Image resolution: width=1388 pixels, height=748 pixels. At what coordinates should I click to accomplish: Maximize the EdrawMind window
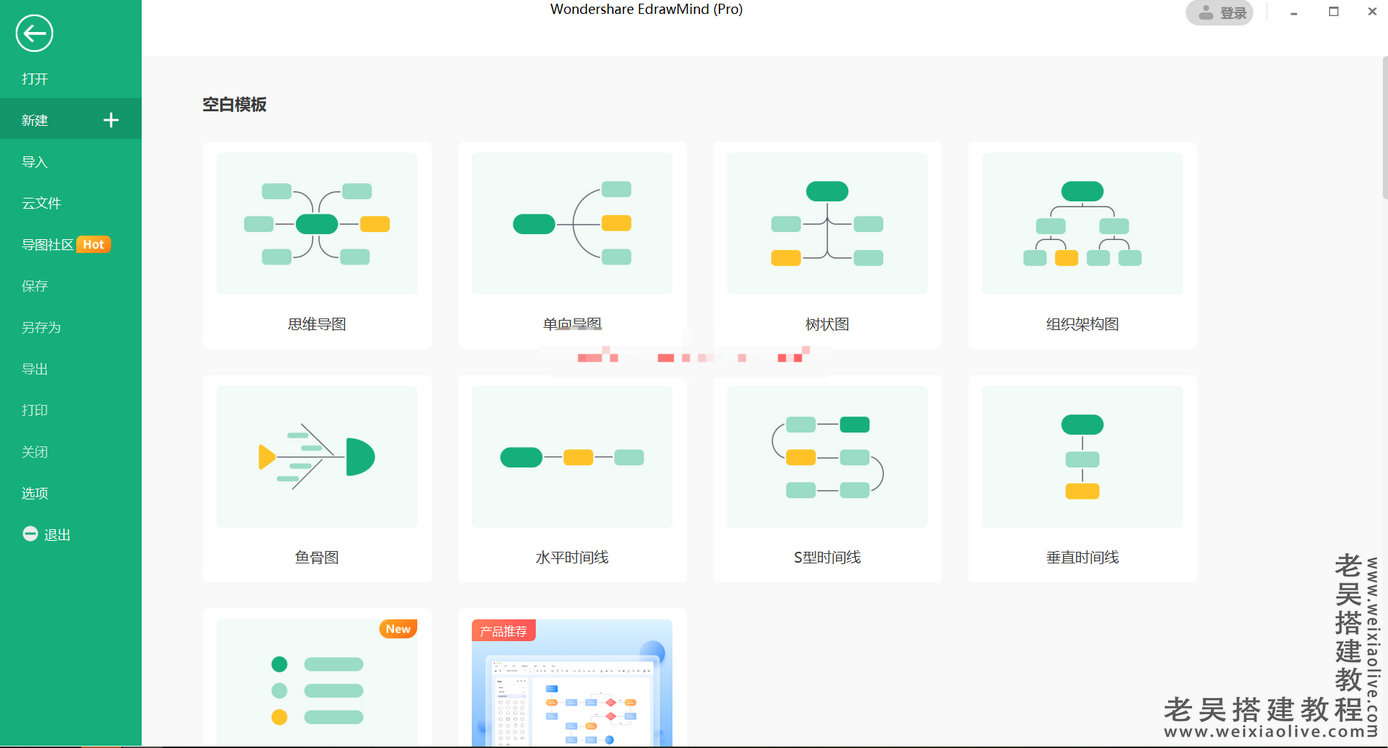1333,12
